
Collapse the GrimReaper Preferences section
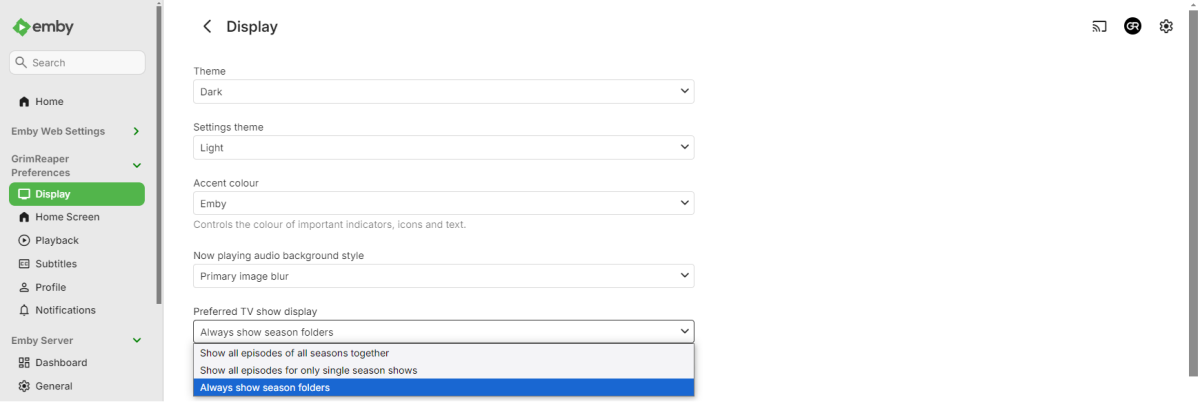click(137, 165)
